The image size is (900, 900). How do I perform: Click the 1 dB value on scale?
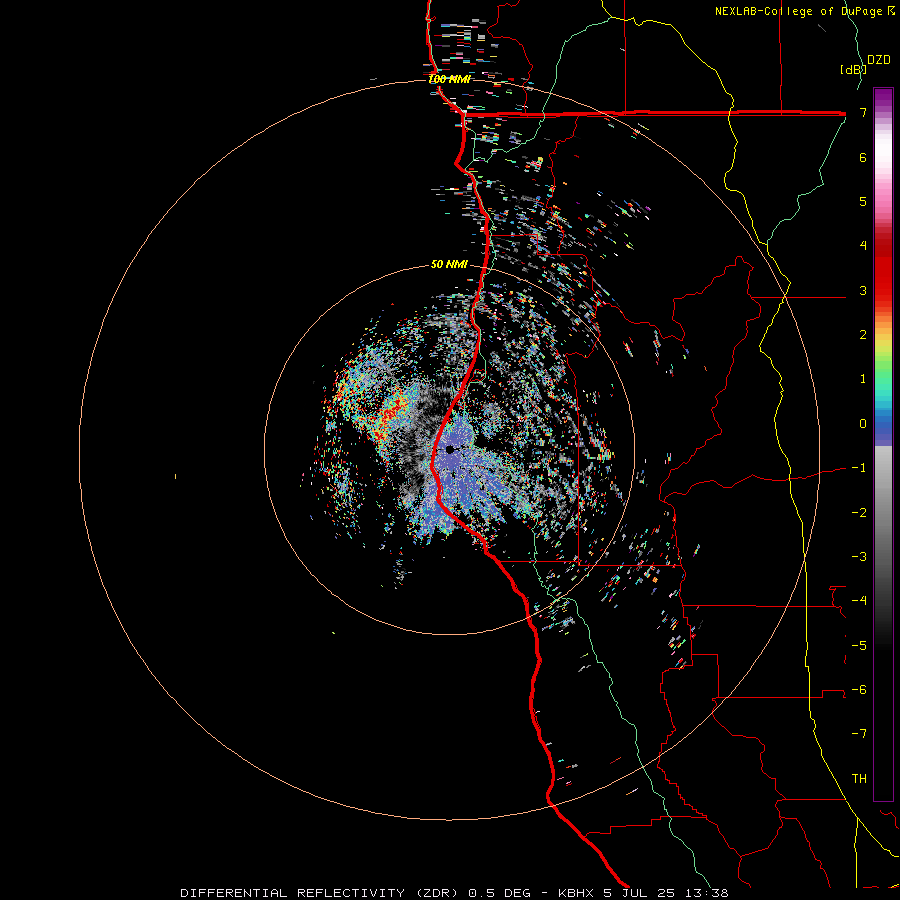pos(863,379)
